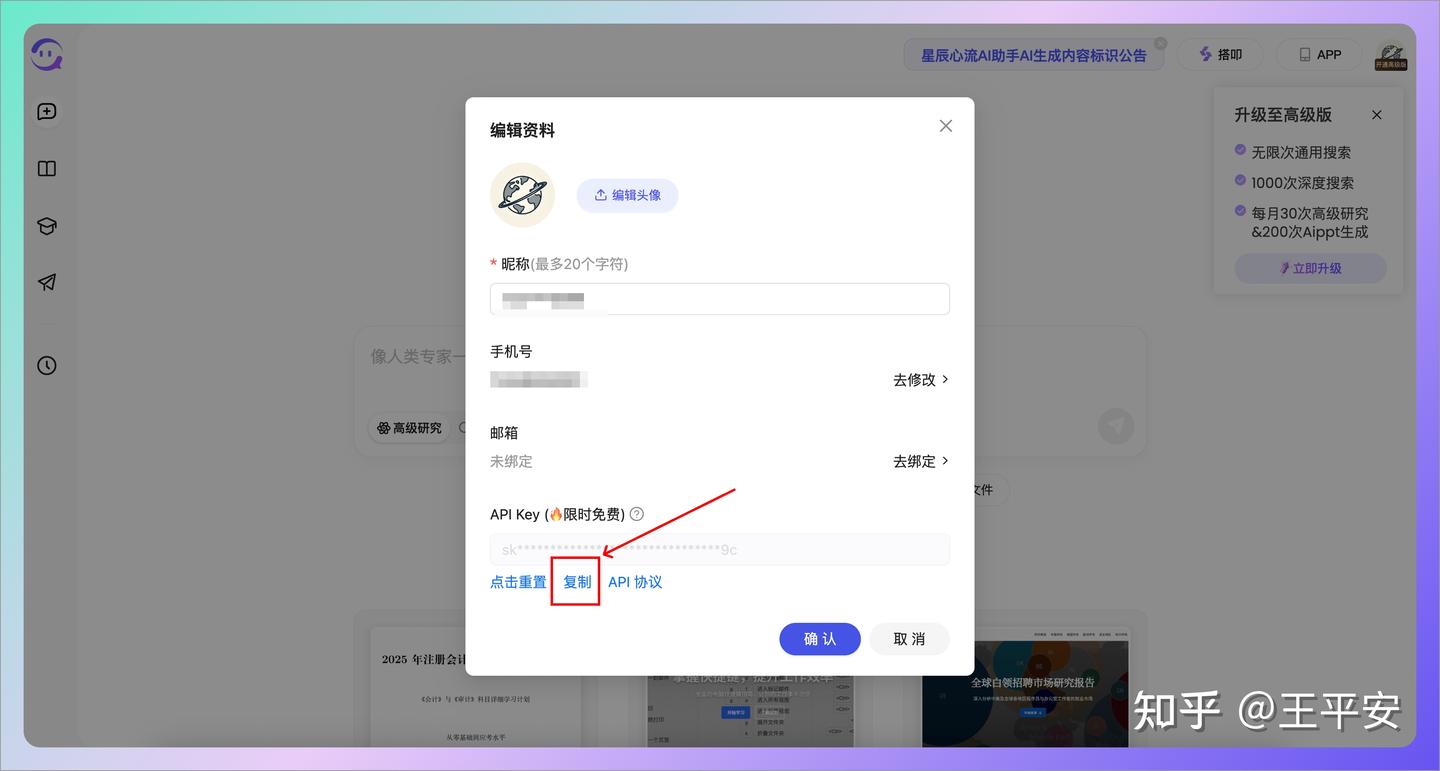Click the app logo in the top left corner
Viewport: 1440px width, 771px height.
pyautogui.click(x=46, y=54)
